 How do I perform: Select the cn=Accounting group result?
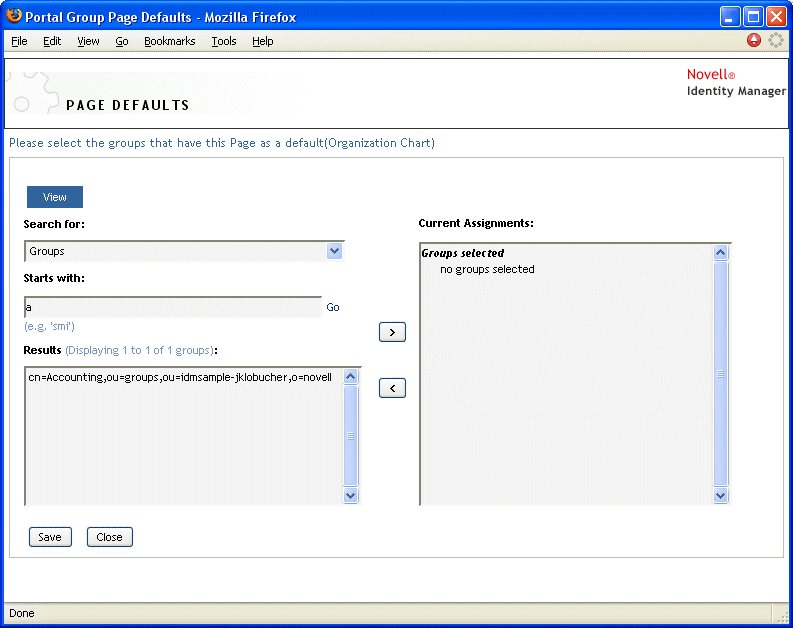[x=180, y=377]
